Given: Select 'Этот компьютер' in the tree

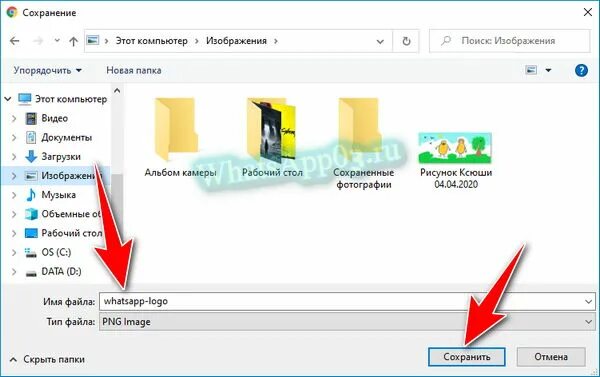Looking at the screenshot, I should (x=71, y=99).
